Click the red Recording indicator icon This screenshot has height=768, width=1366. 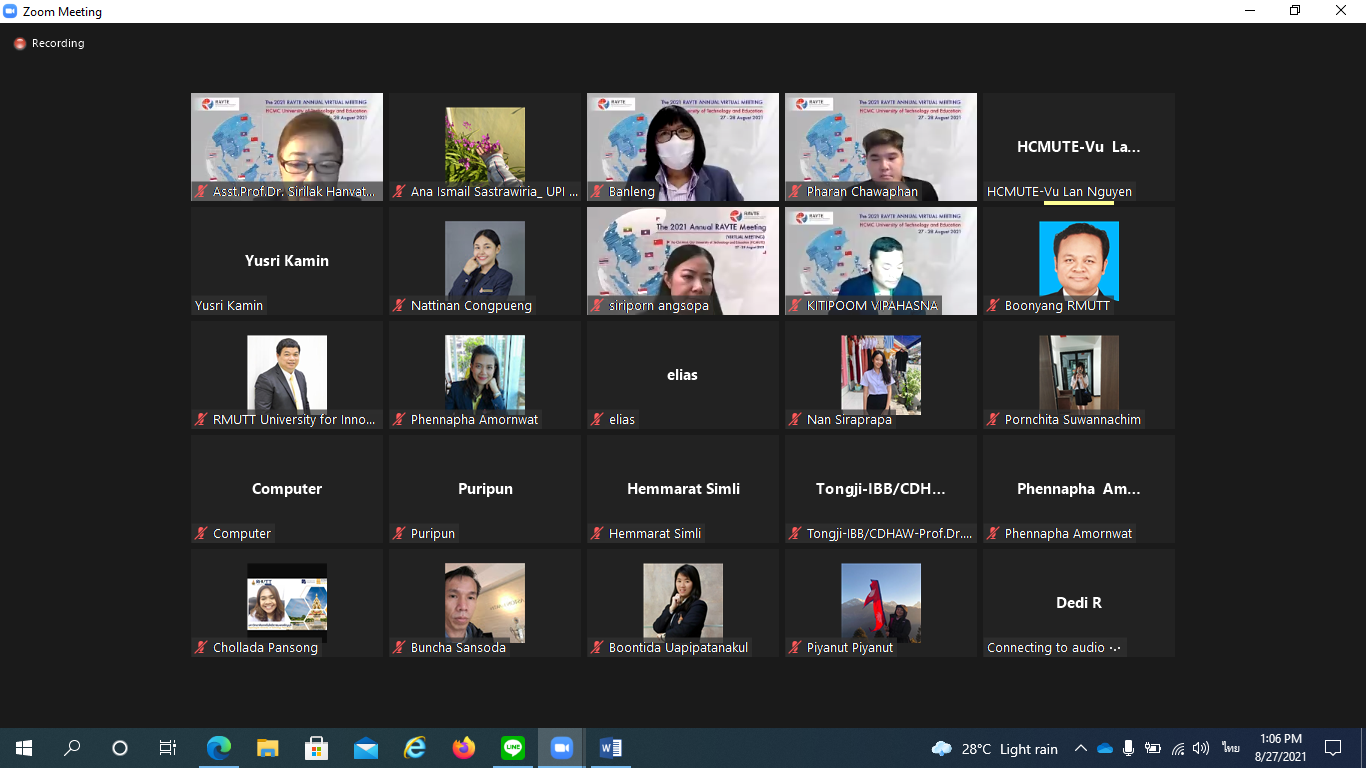[x=19, y=44]
